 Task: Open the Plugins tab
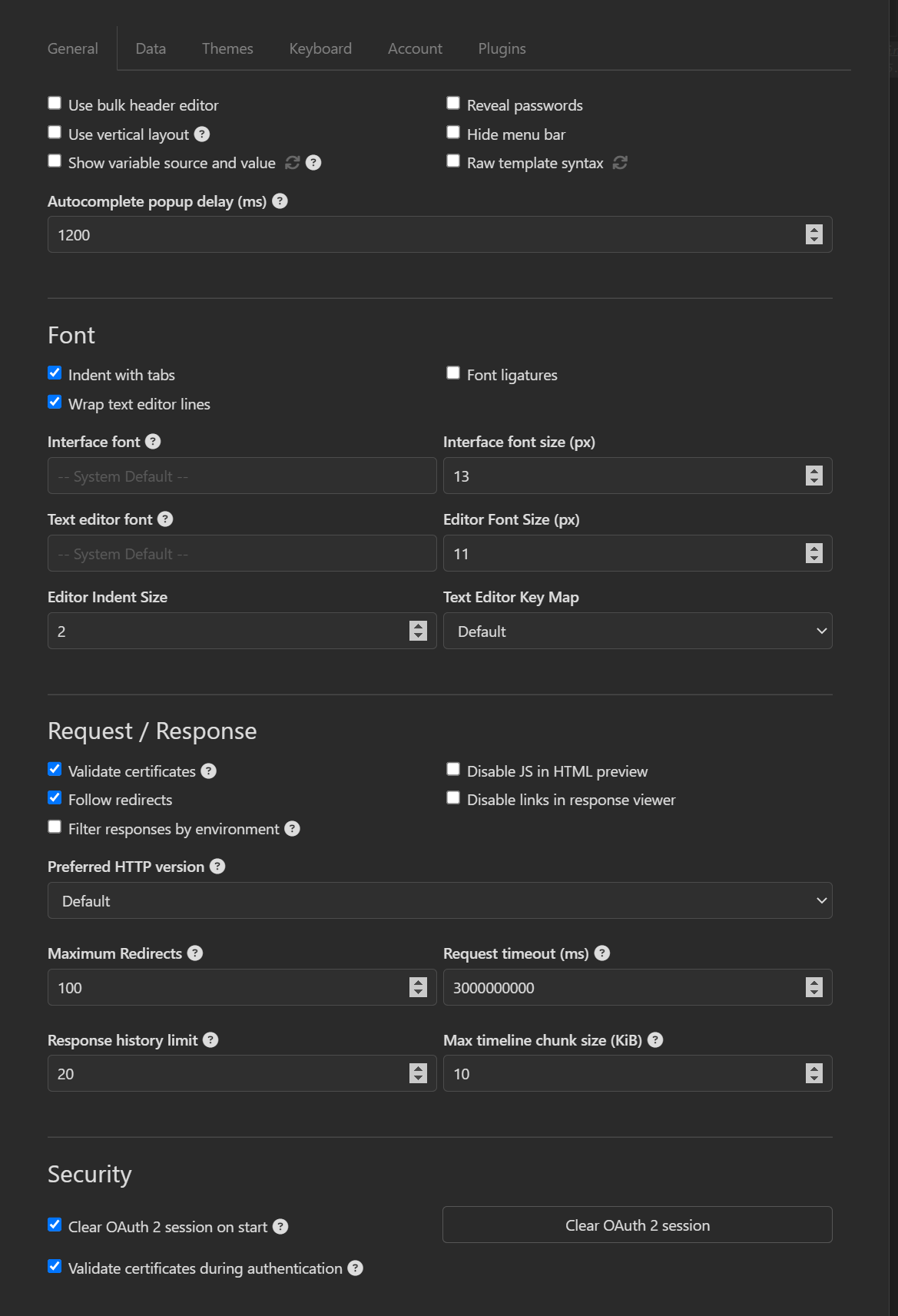[502, 48]
